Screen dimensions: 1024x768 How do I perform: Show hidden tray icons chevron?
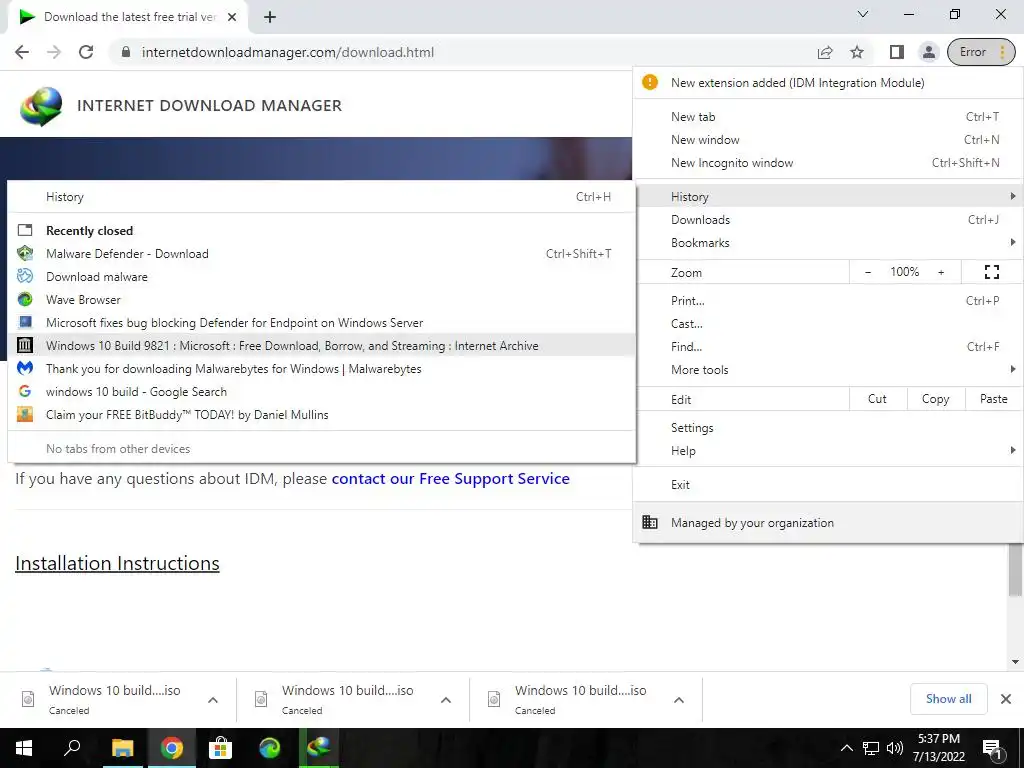click(x=846, y=748)
